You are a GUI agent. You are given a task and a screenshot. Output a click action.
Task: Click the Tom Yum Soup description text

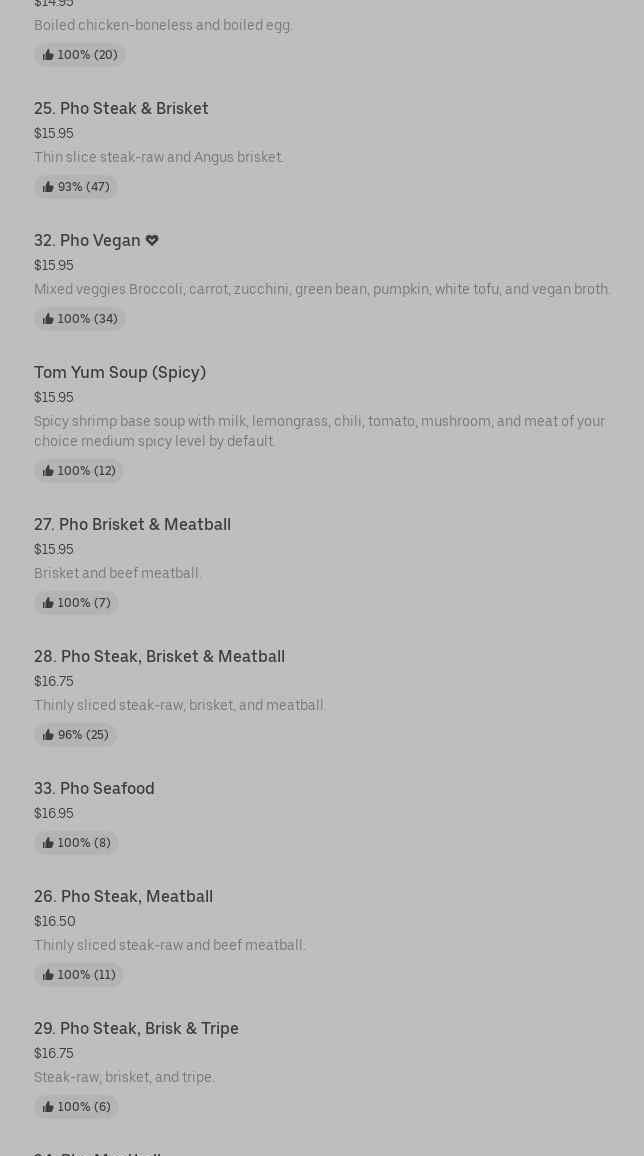pos(319,431)
